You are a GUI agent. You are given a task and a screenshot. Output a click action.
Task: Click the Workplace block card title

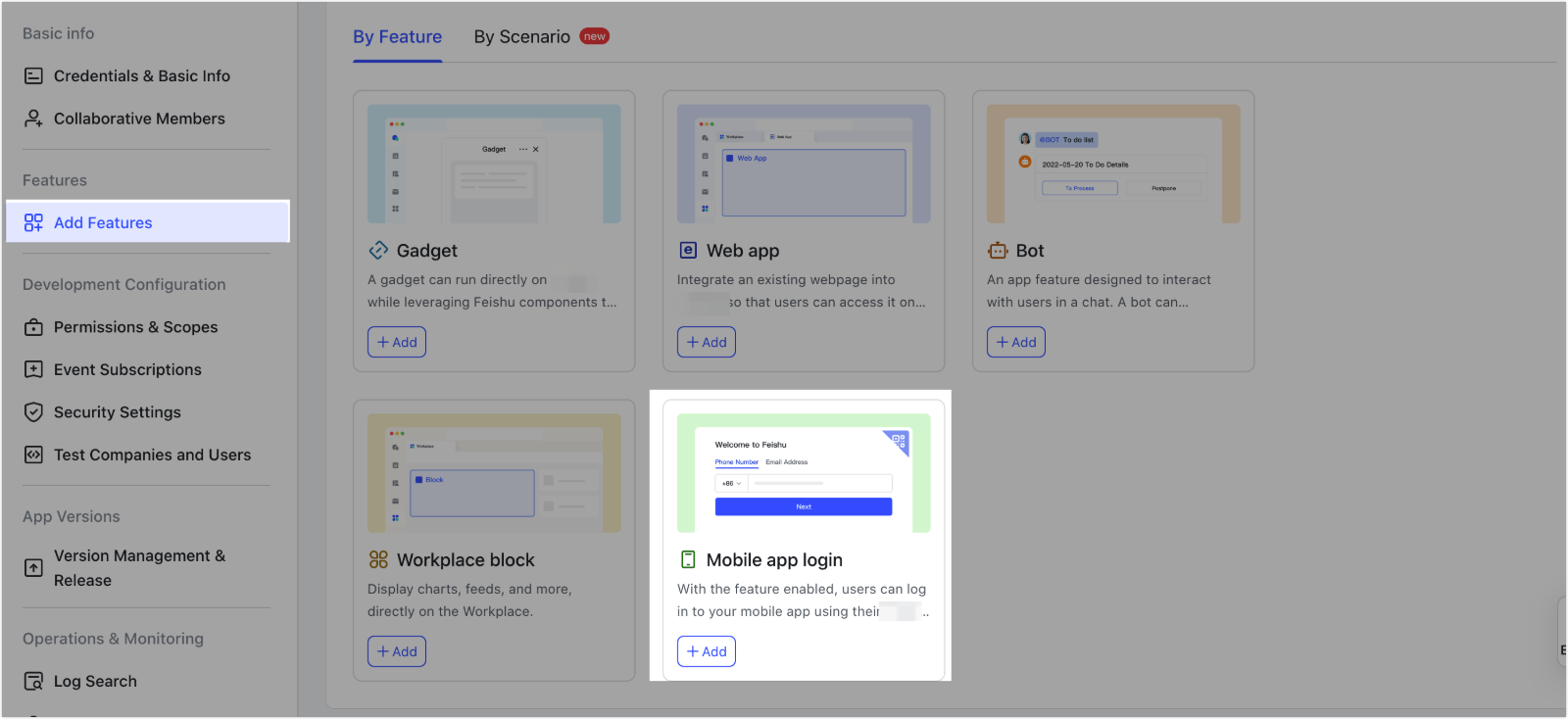pyautogui.click(x=465, y=560)
